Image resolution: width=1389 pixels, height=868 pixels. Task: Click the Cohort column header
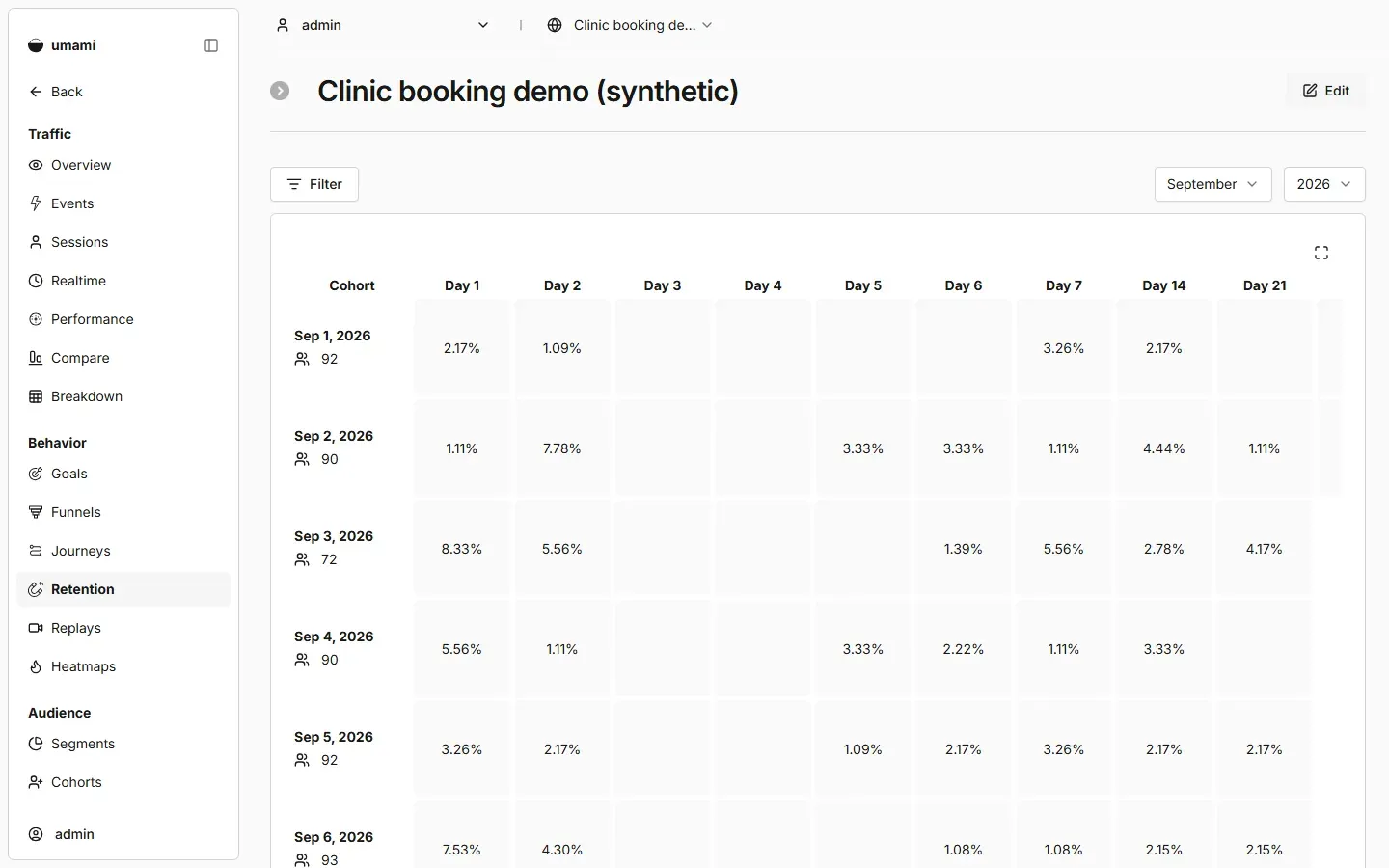tap(352, 285)
